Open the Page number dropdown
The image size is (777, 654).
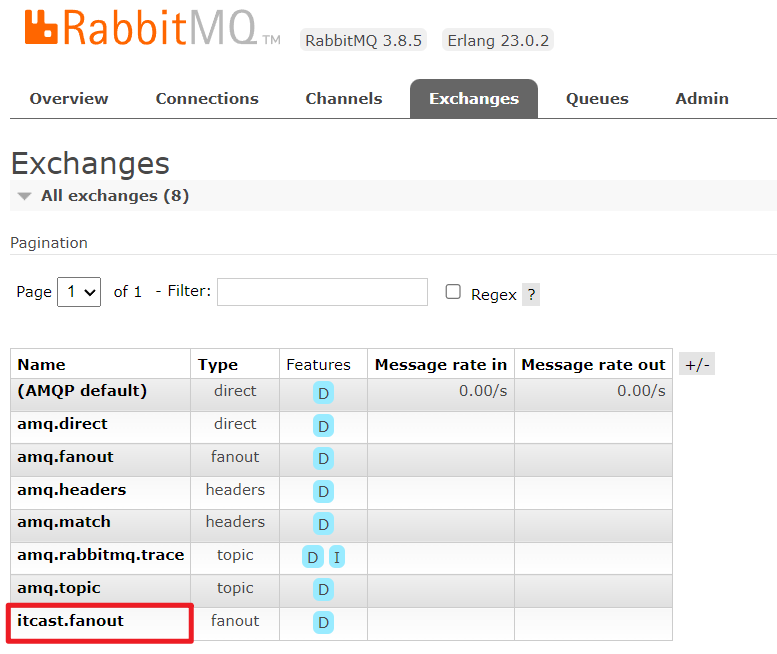[x=79, y=292]
